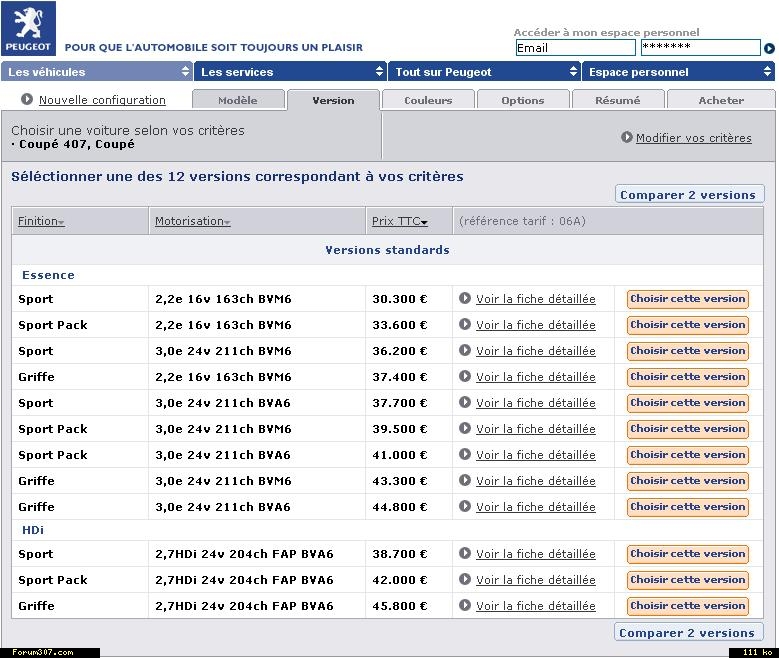Viewport: 779px width, 658px height.
Task: Click the detail icon for the 33.600 € Sport Pack
Action: (x=465, y=324)
